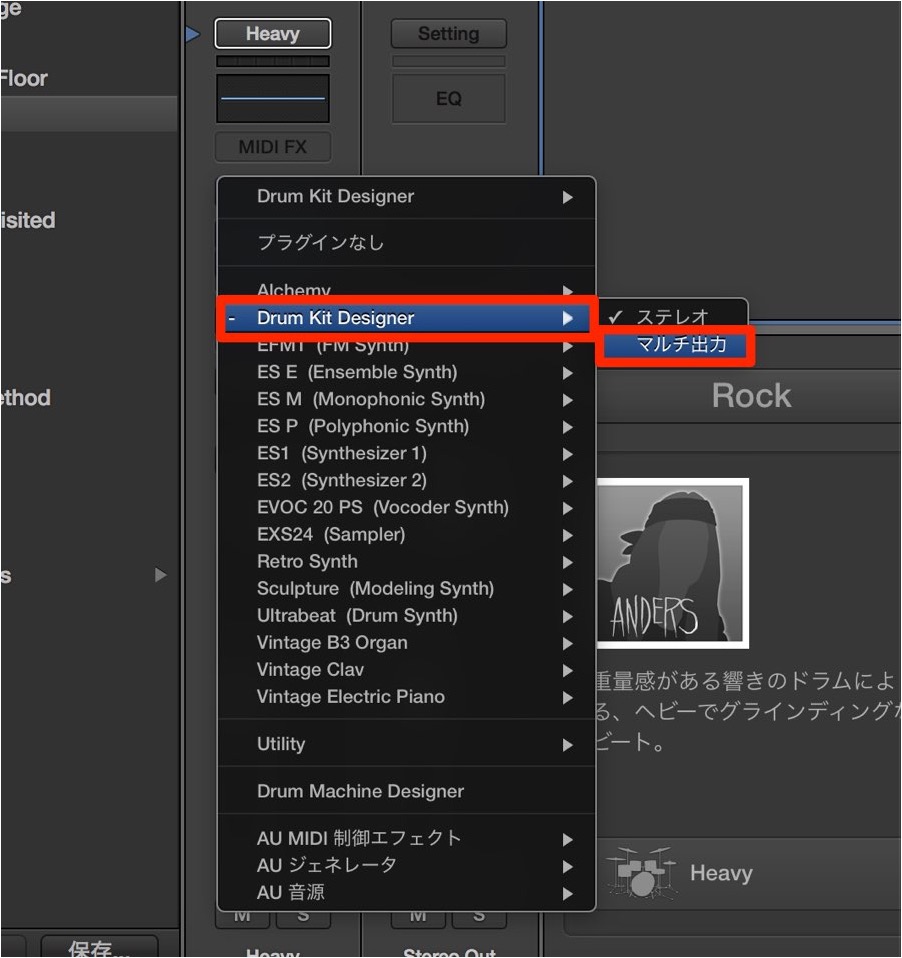The width and height of the screenshot is (902, 958).
Task: Choose ES1 (Synthesizer 1)
Action: 406,453
